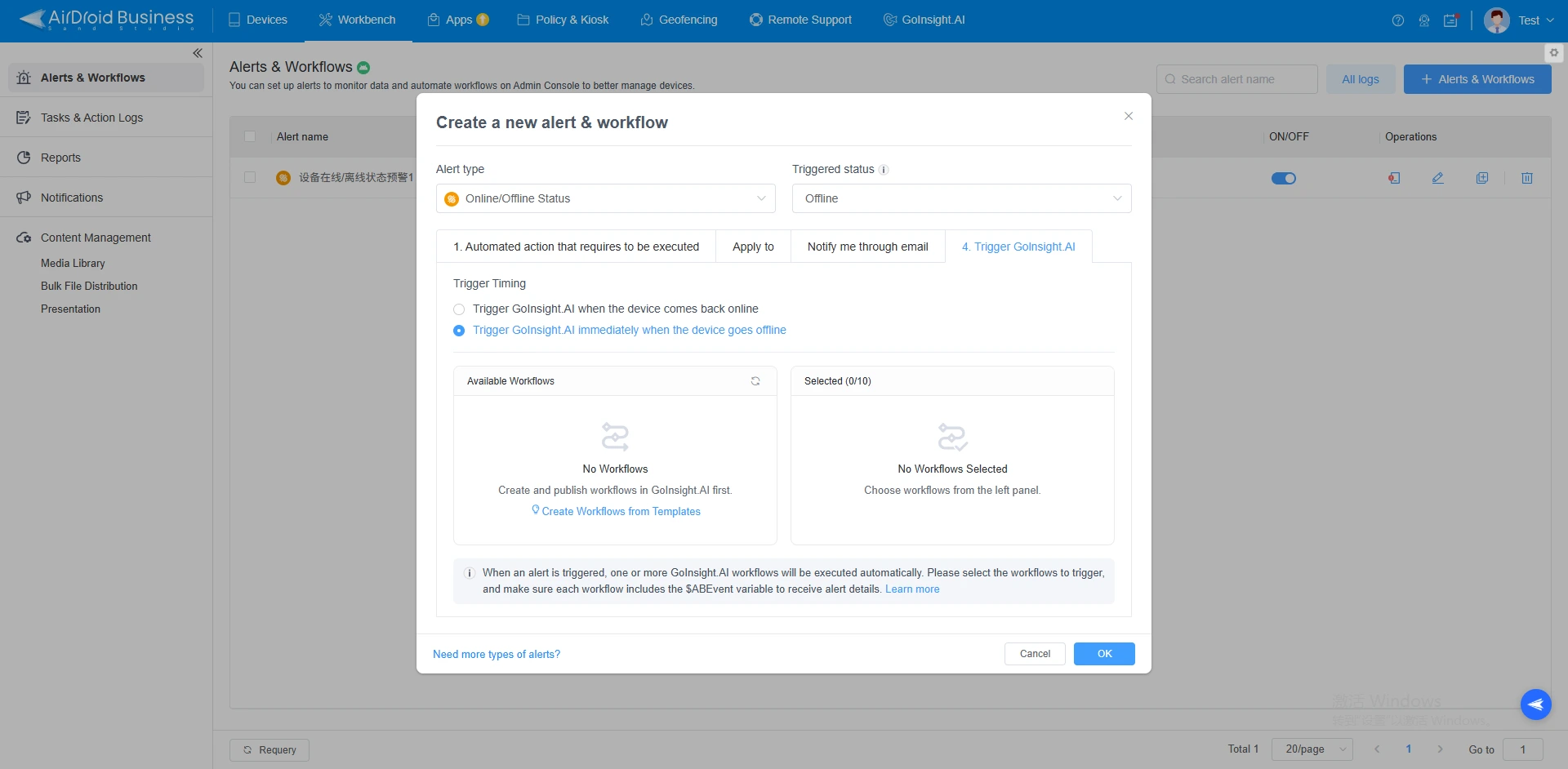Click the All logs button

click(1361, 79)
